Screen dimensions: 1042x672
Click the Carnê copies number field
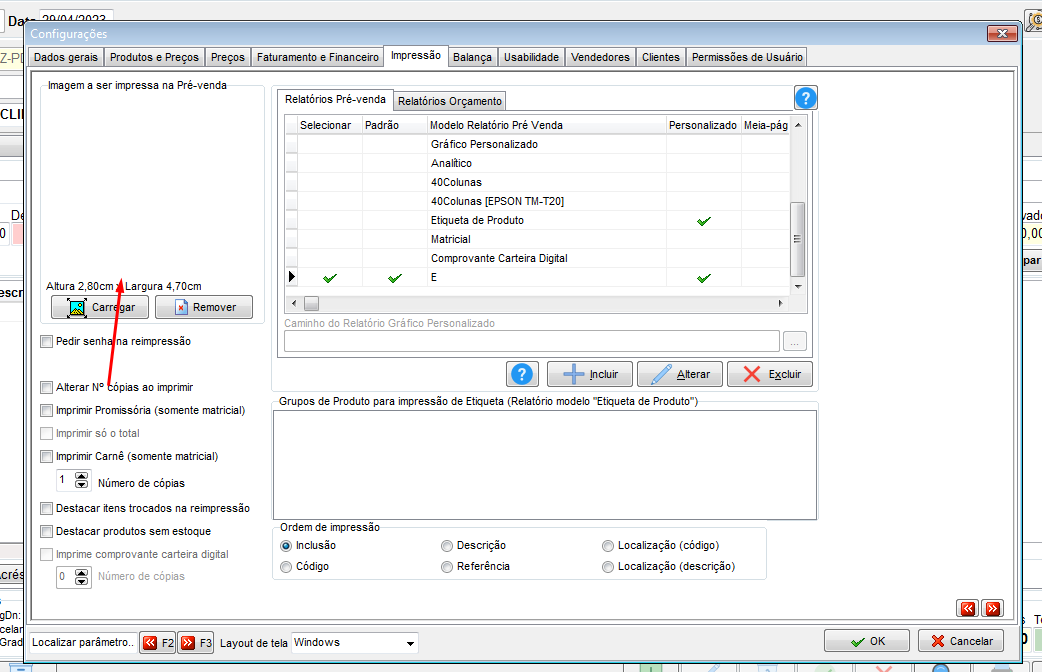[66, 480]
